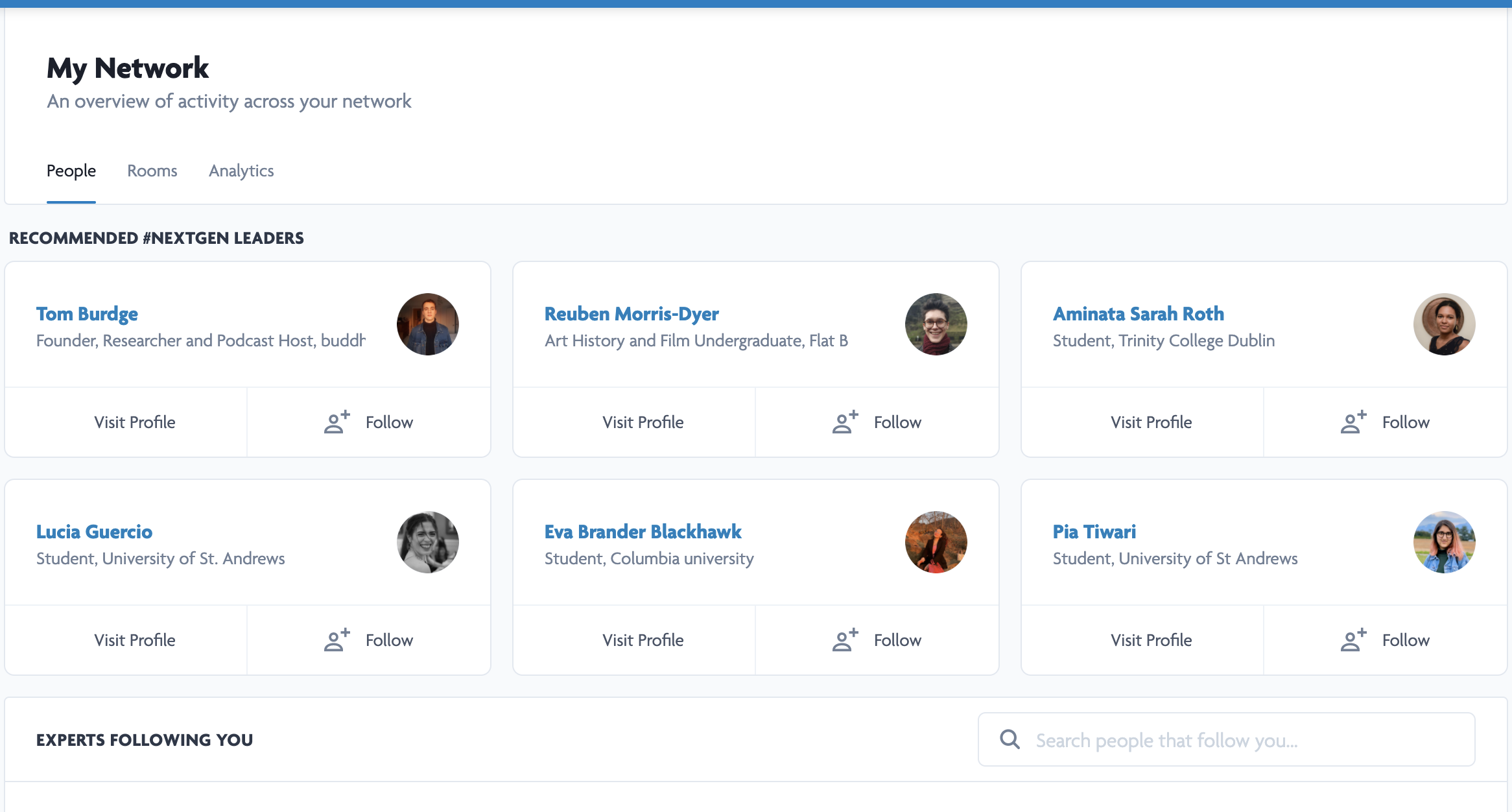Open the Analytics tab
The height and width of the screenshot is (812, 1512).
click(241, 171)
